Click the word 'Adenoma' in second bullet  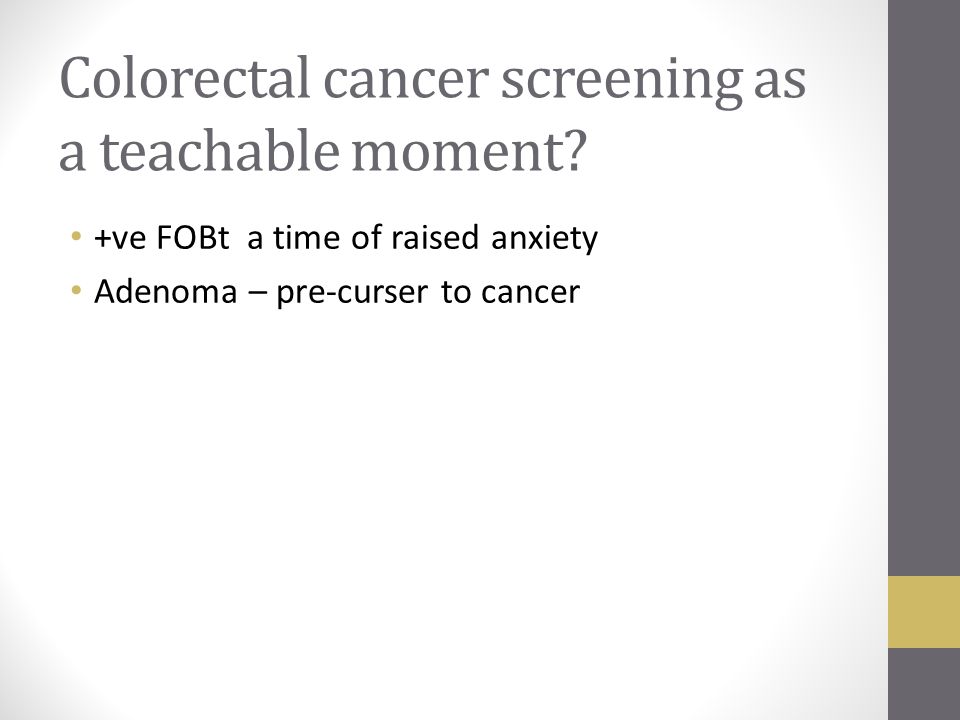pyautogui.click(x=165, y=291)
